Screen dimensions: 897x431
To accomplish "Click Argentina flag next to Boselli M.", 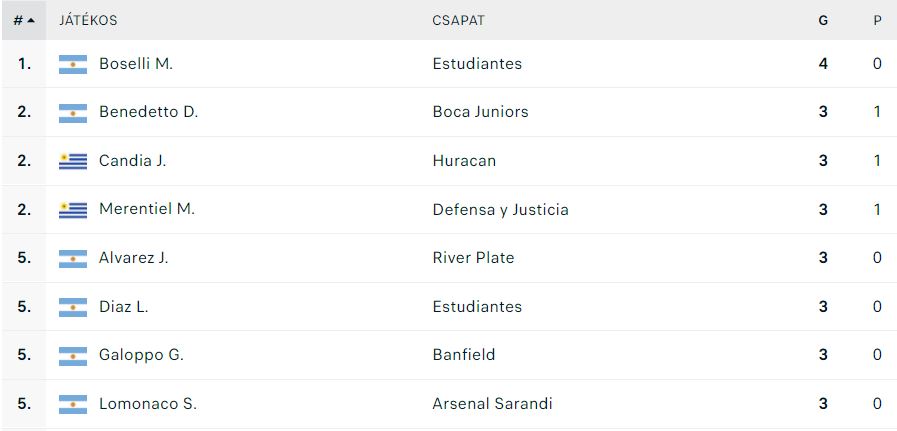I will (73, 64).
